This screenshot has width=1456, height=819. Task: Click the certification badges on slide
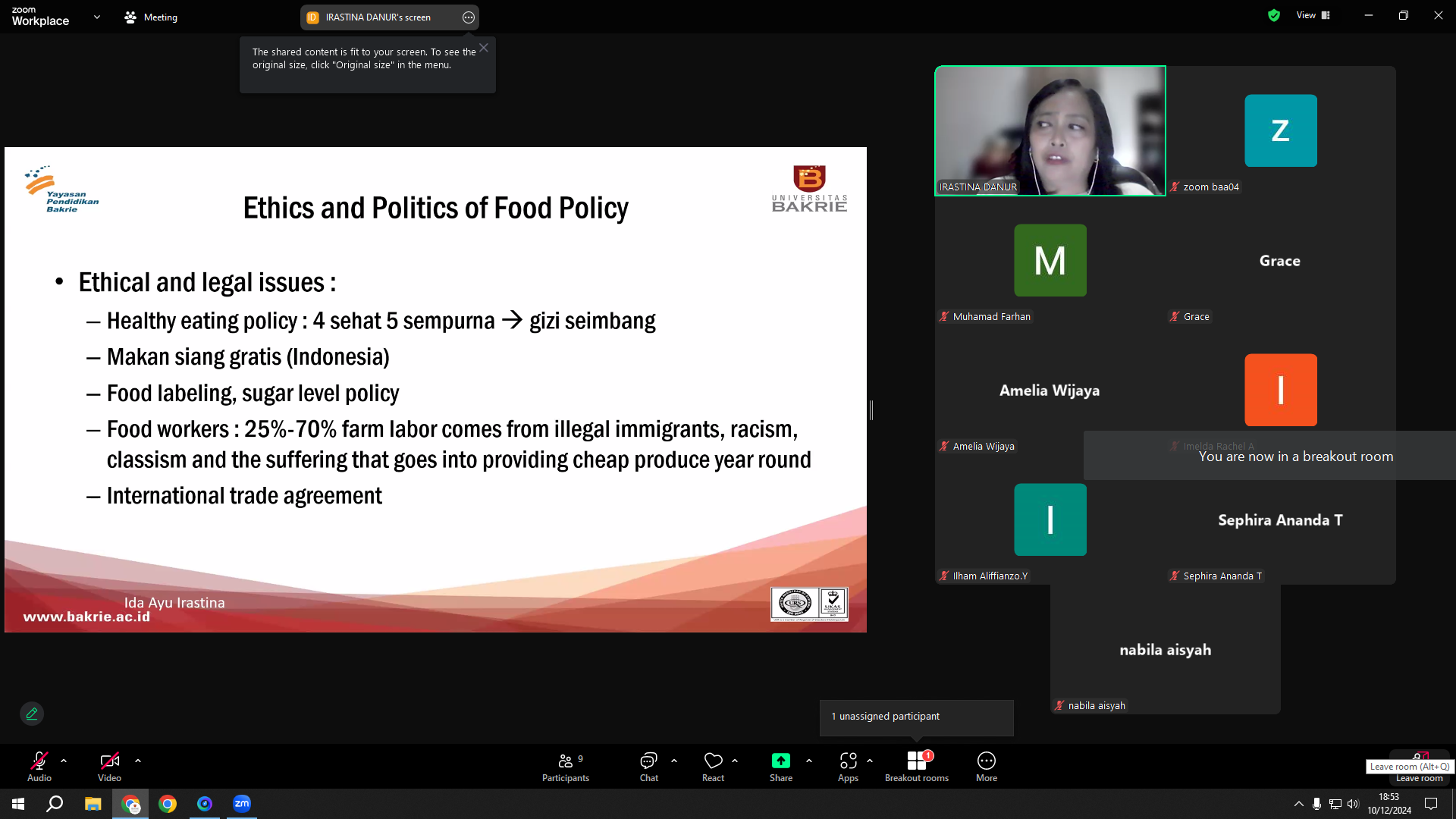[809, 604]
